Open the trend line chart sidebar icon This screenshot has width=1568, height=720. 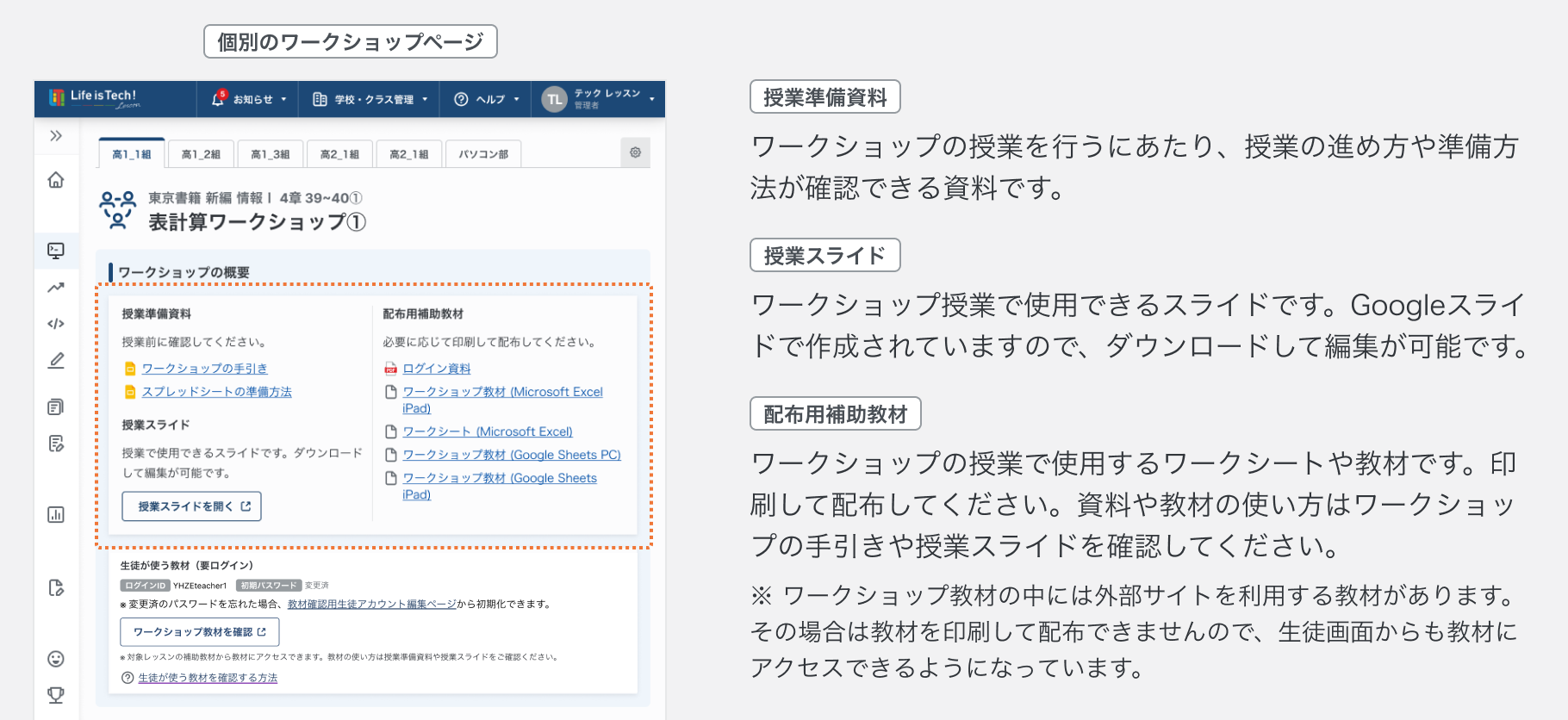coord(56,288)
